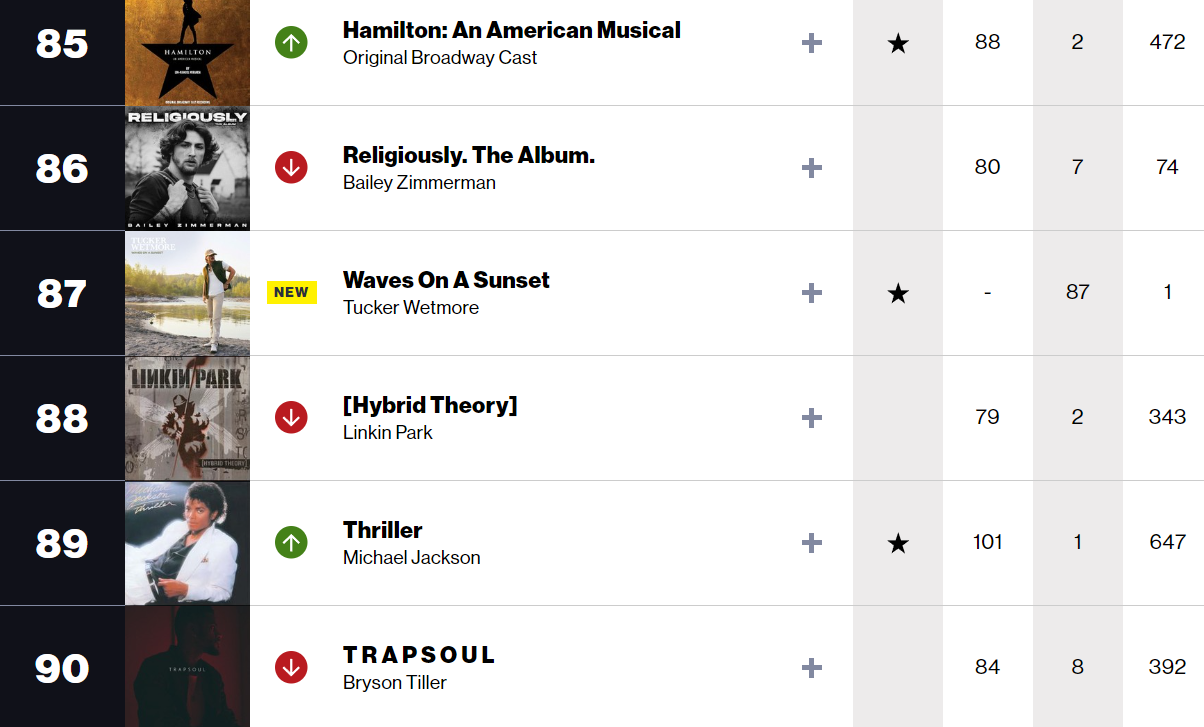The width and height of the screenshot is (1204, 727).
Task: Click the red down arrow for Religiously
Action: [x=291, y=167]
